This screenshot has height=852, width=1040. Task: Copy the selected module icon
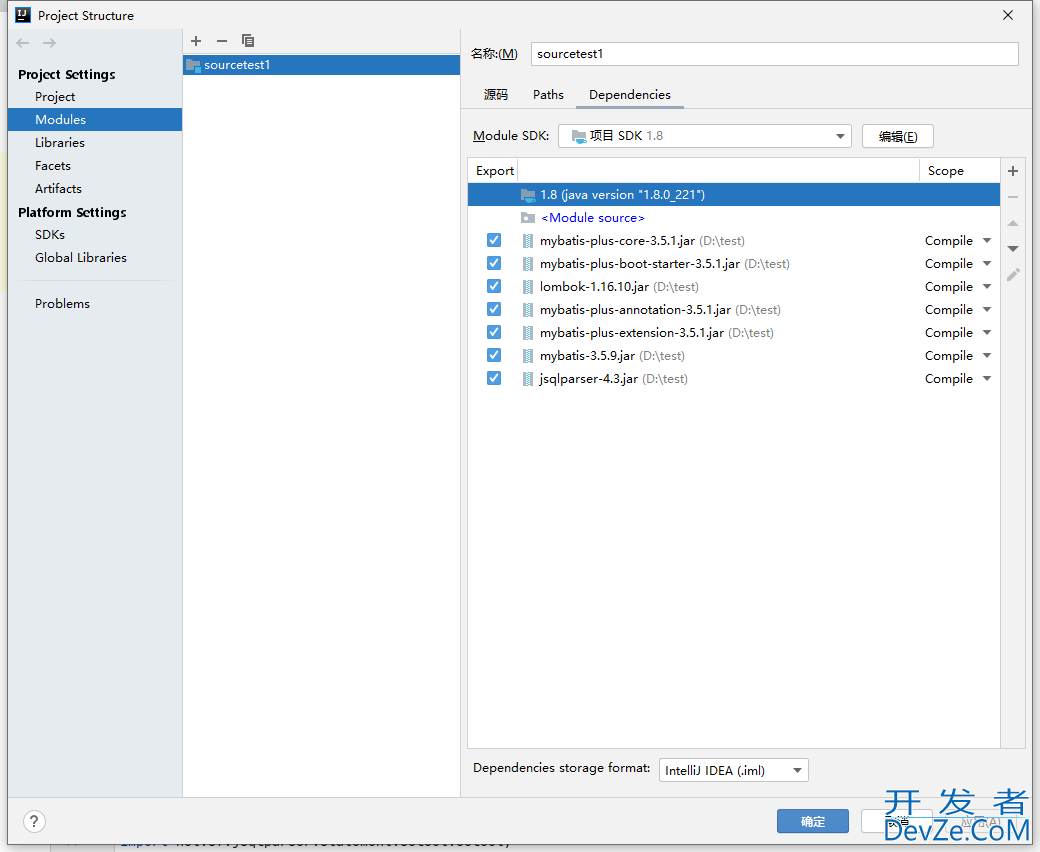(247, 41)
